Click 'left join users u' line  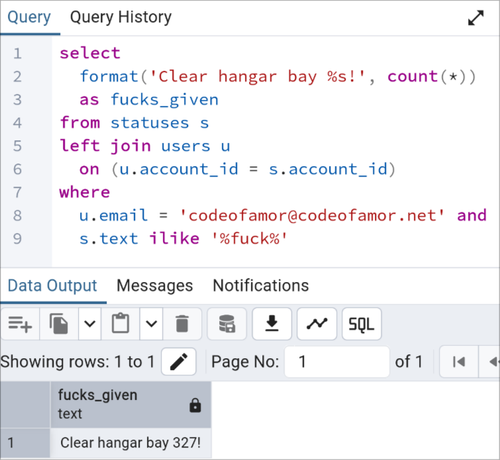(145, 146)
